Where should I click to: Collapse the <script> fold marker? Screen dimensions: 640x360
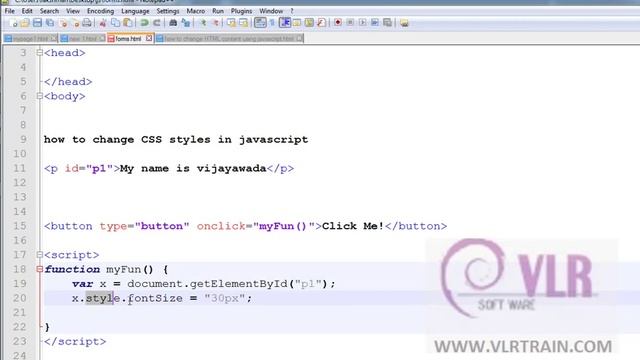tap(40, 255)
